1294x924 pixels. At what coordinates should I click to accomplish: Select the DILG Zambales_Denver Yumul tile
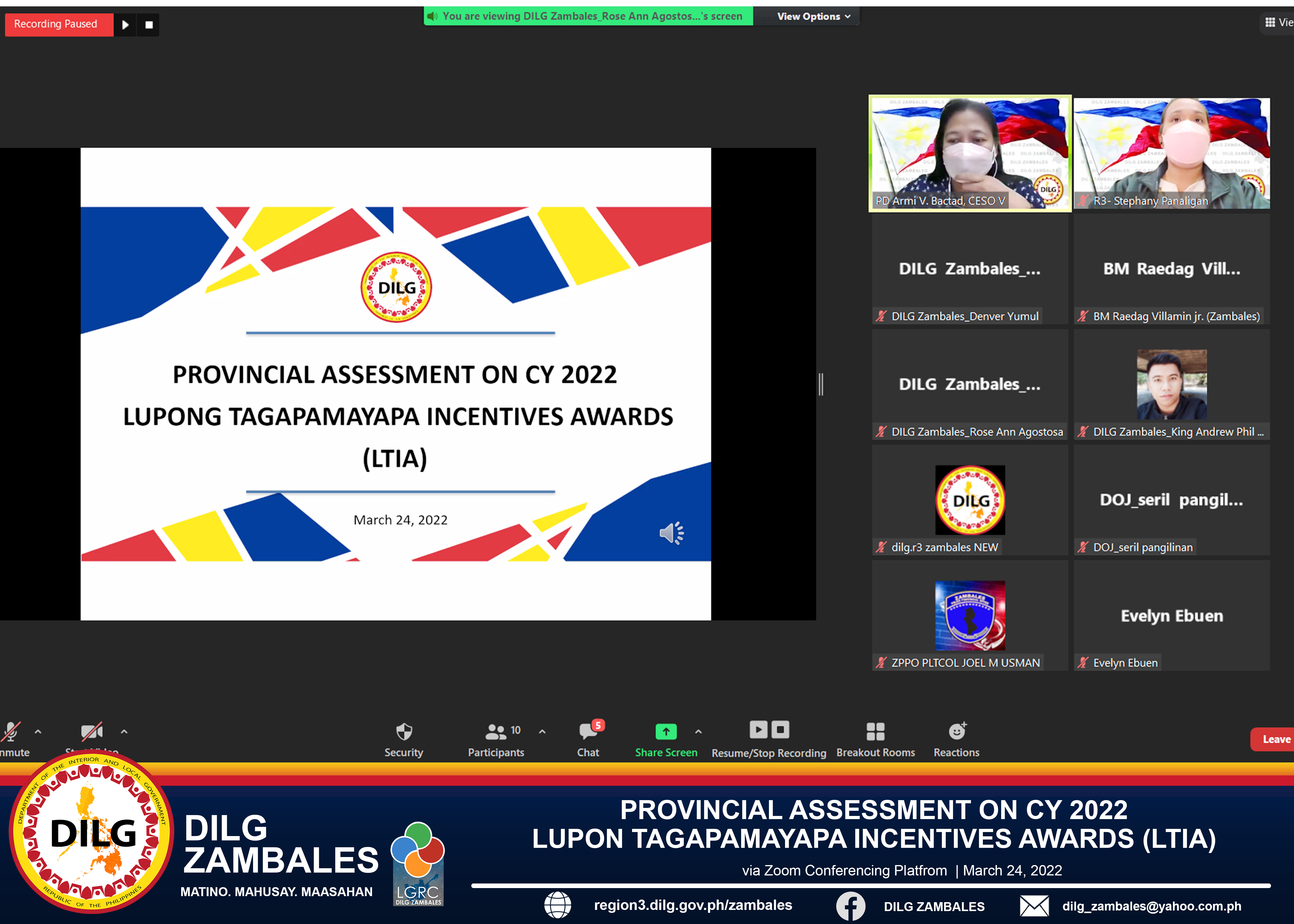click(x=970, y=269)
